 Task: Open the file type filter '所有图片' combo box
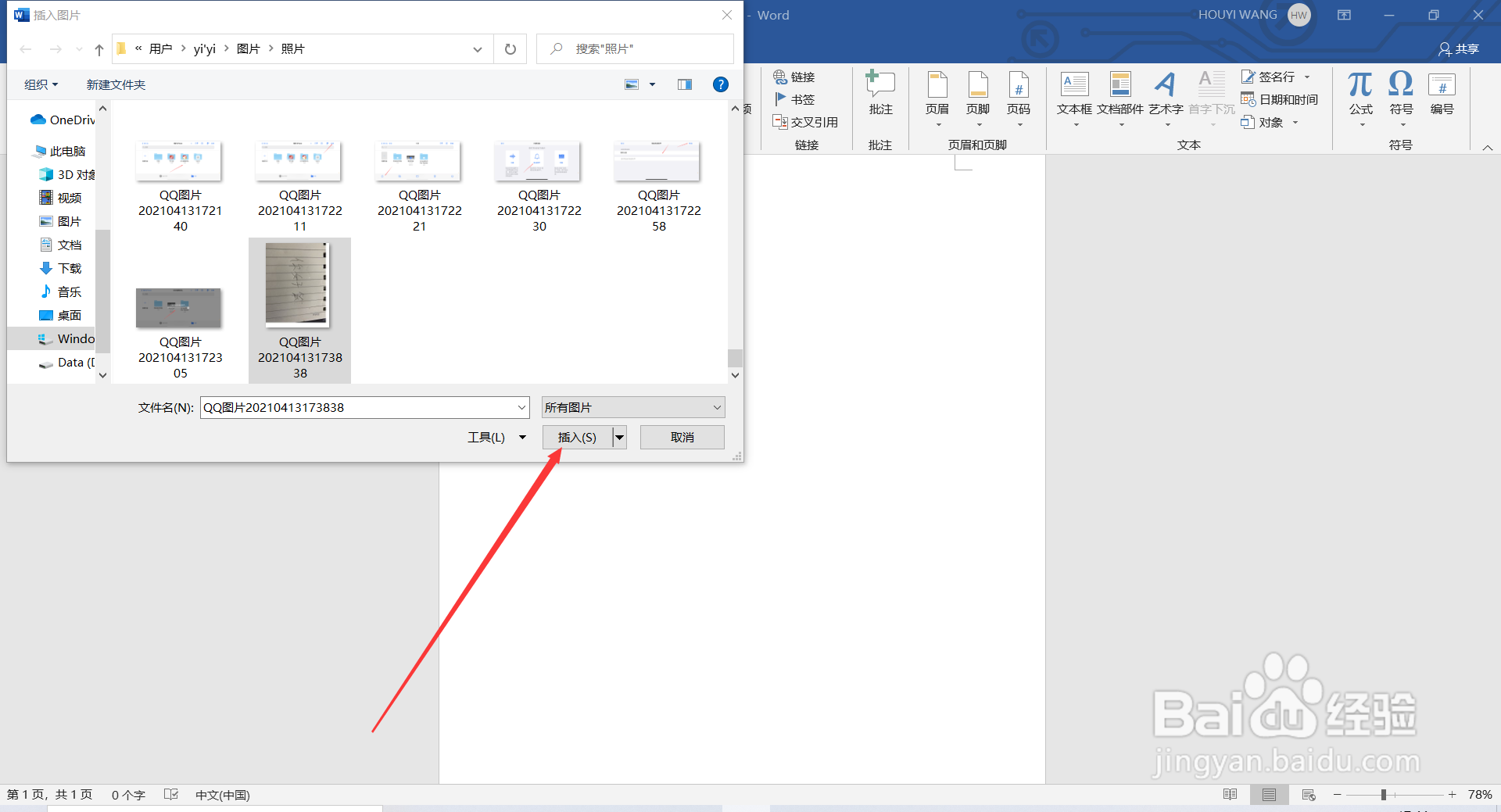point(633,407)
